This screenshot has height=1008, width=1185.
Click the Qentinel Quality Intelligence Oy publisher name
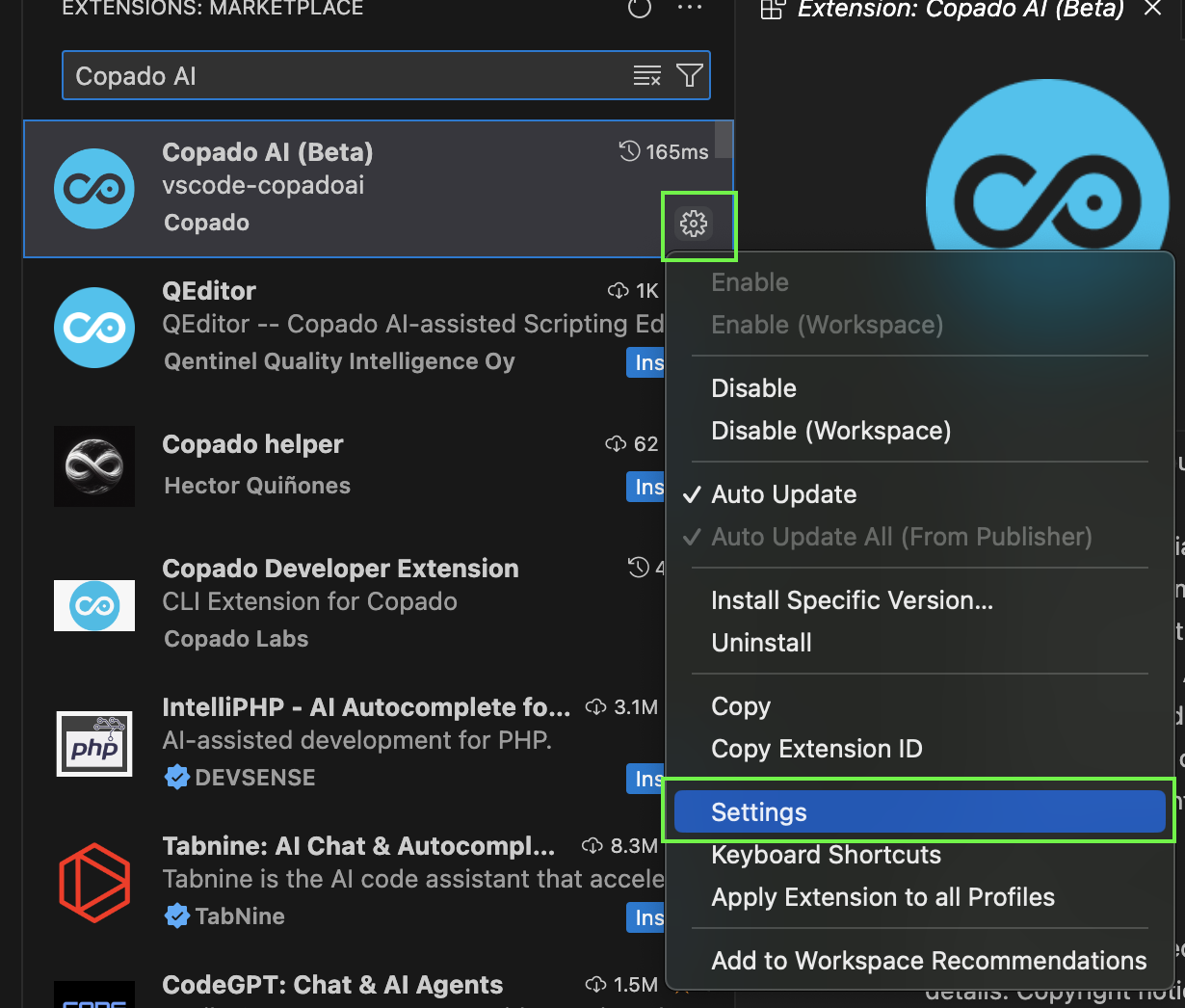click(x=339, y=361)
